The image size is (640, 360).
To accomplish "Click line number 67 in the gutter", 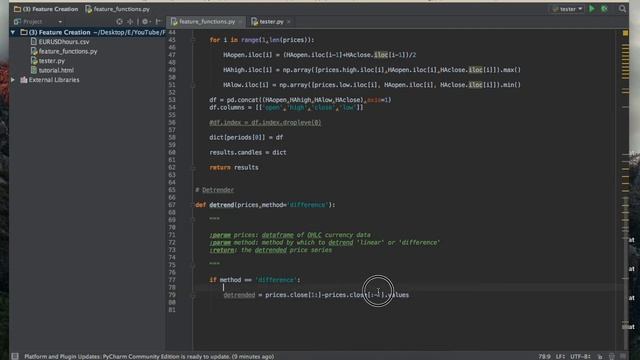I will [172, 205].
